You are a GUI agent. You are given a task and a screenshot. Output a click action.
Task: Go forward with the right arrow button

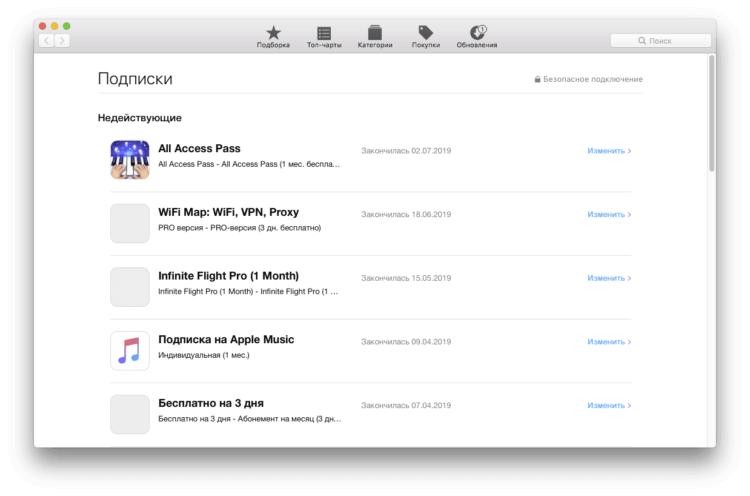62,41
